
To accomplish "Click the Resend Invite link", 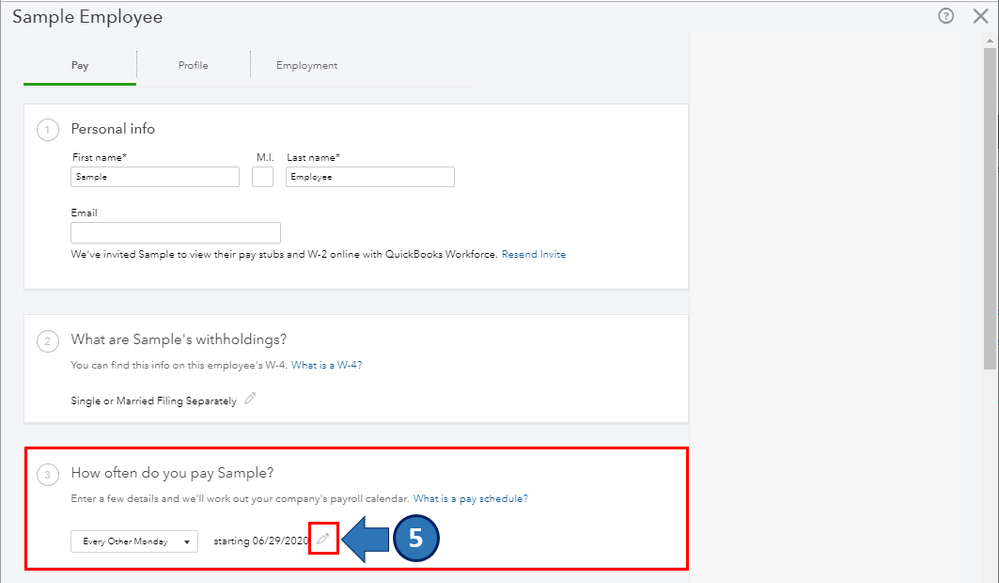I will [533, 255].
